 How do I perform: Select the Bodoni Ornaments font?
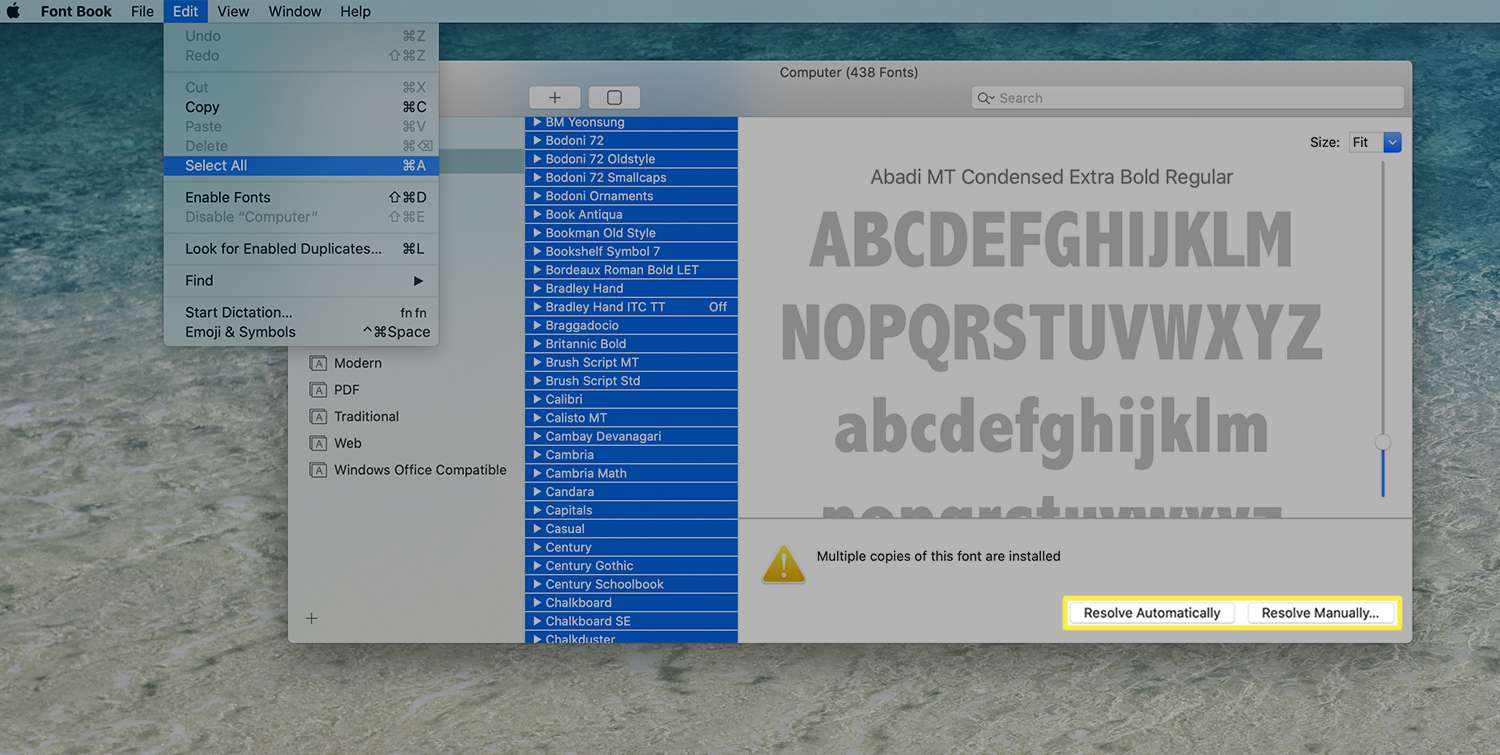631,196
